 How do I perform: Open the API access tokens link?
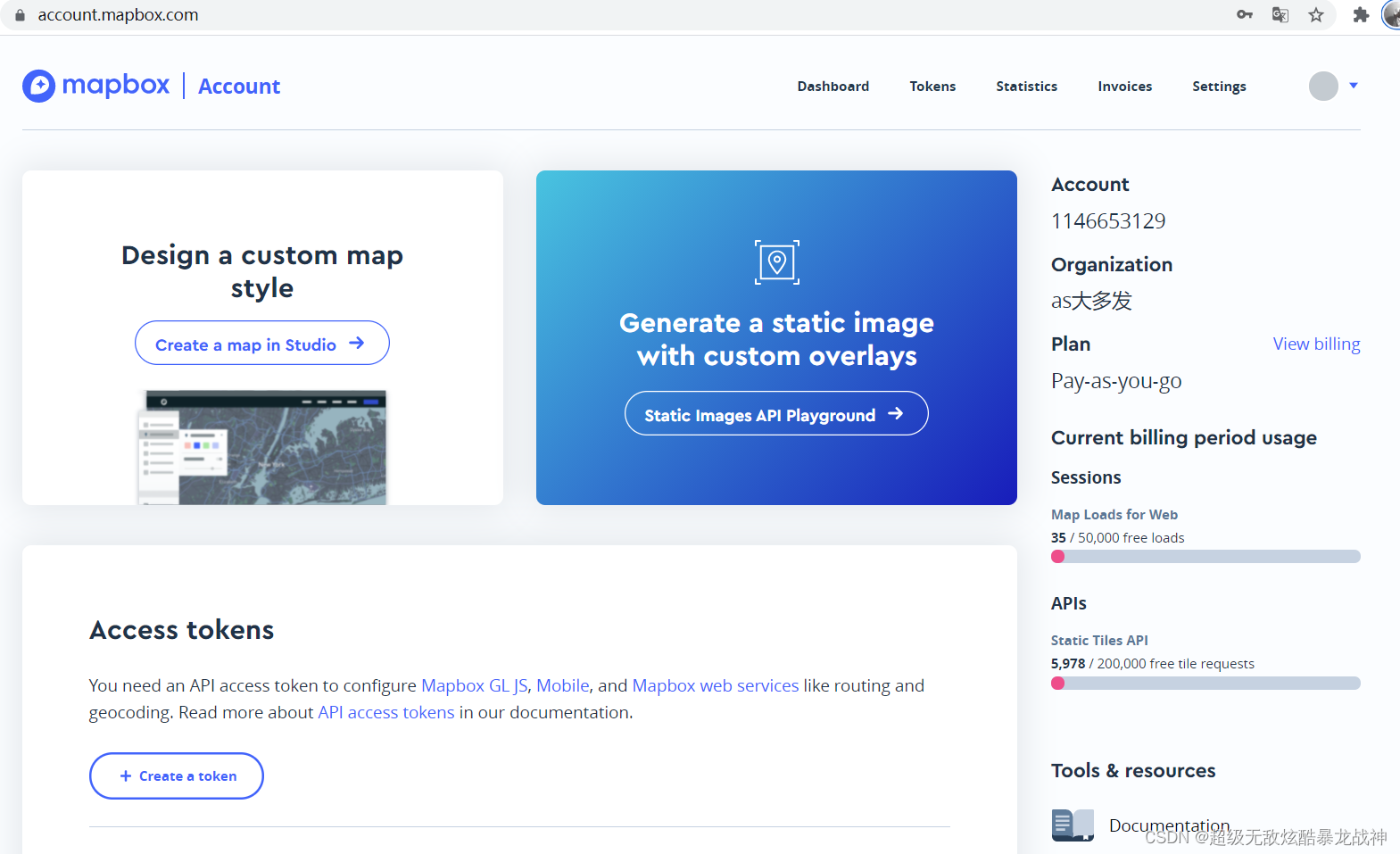[x=386, y=712]
